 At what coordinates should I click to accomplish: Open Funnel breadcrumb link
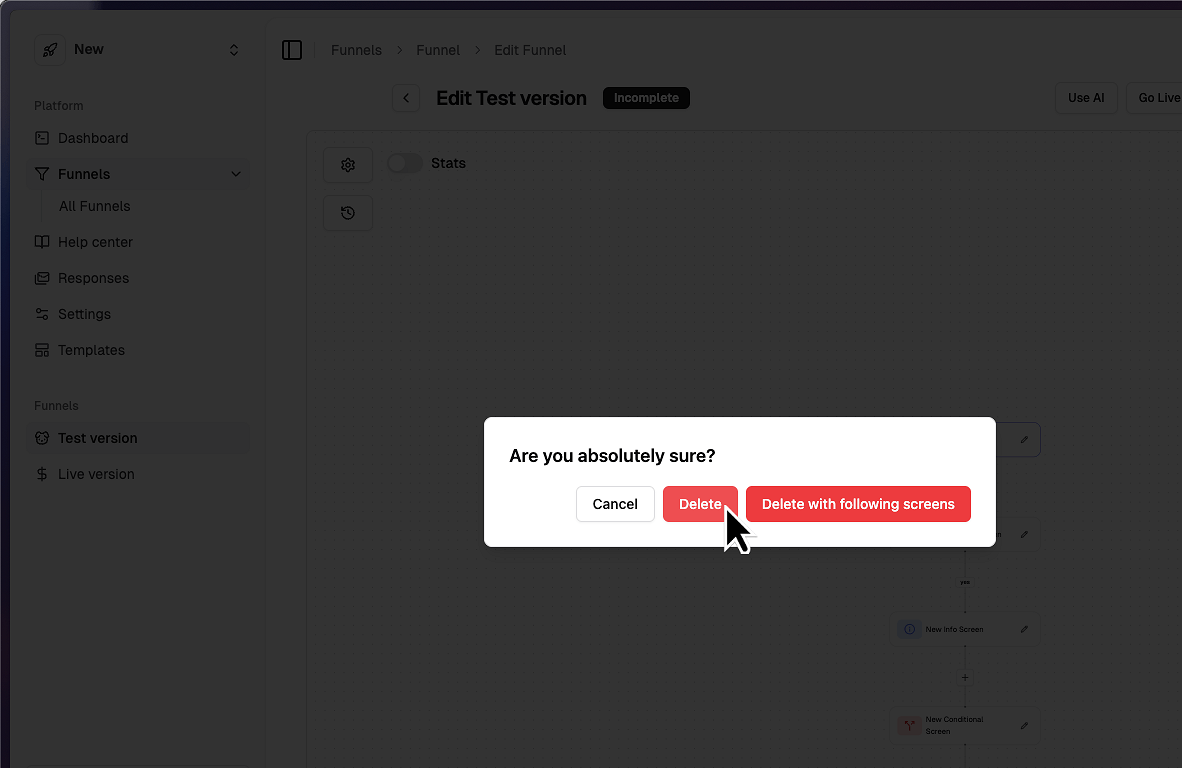(x=438, y=50)
